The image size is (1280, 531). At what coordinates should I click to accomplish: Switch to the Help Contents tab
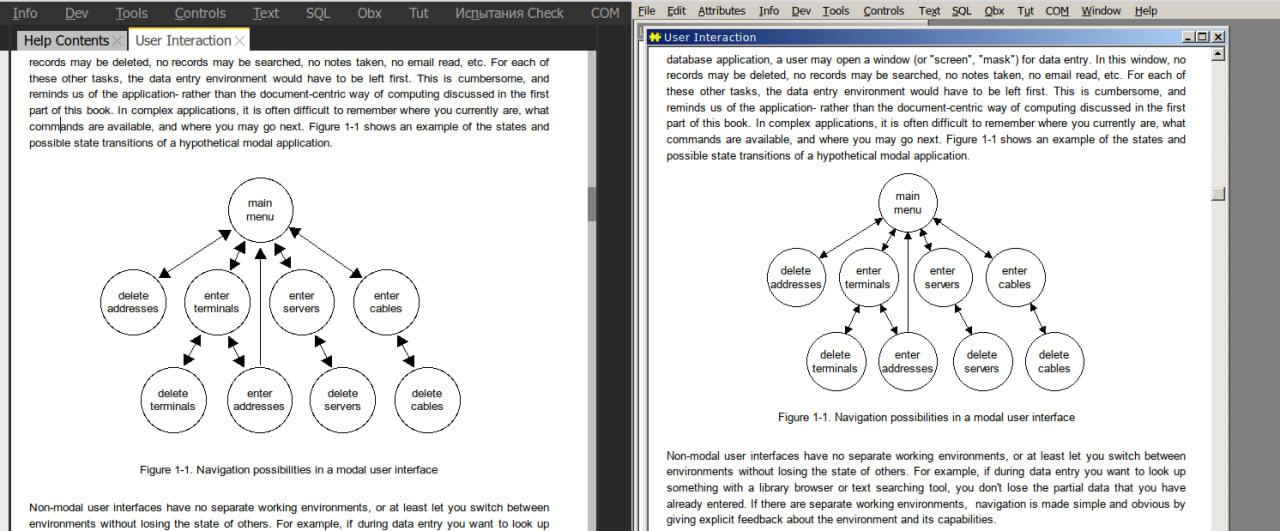[65, 41]
